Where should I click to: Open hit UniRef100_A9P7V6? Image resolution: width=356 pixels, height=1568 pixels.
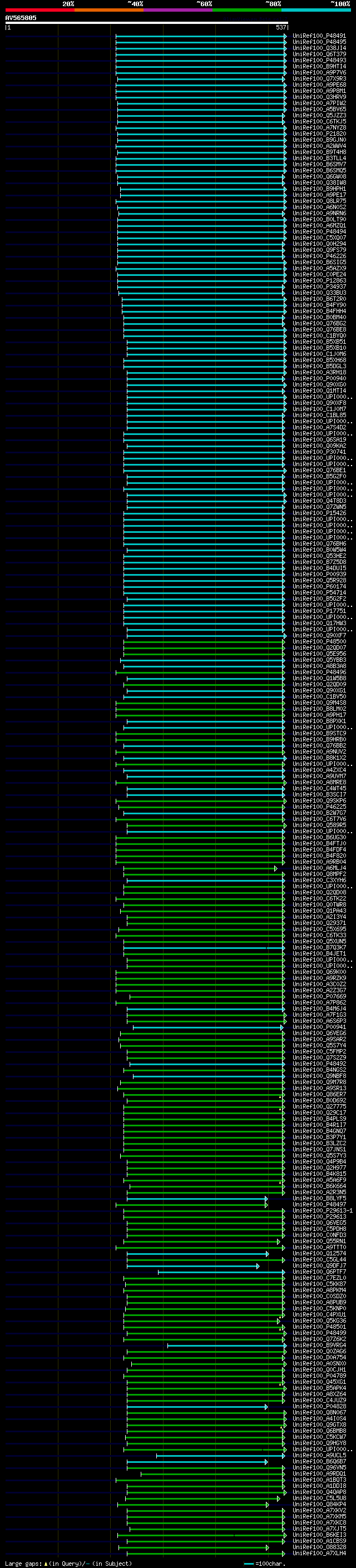pyautogui.click(x=319, y=72)
